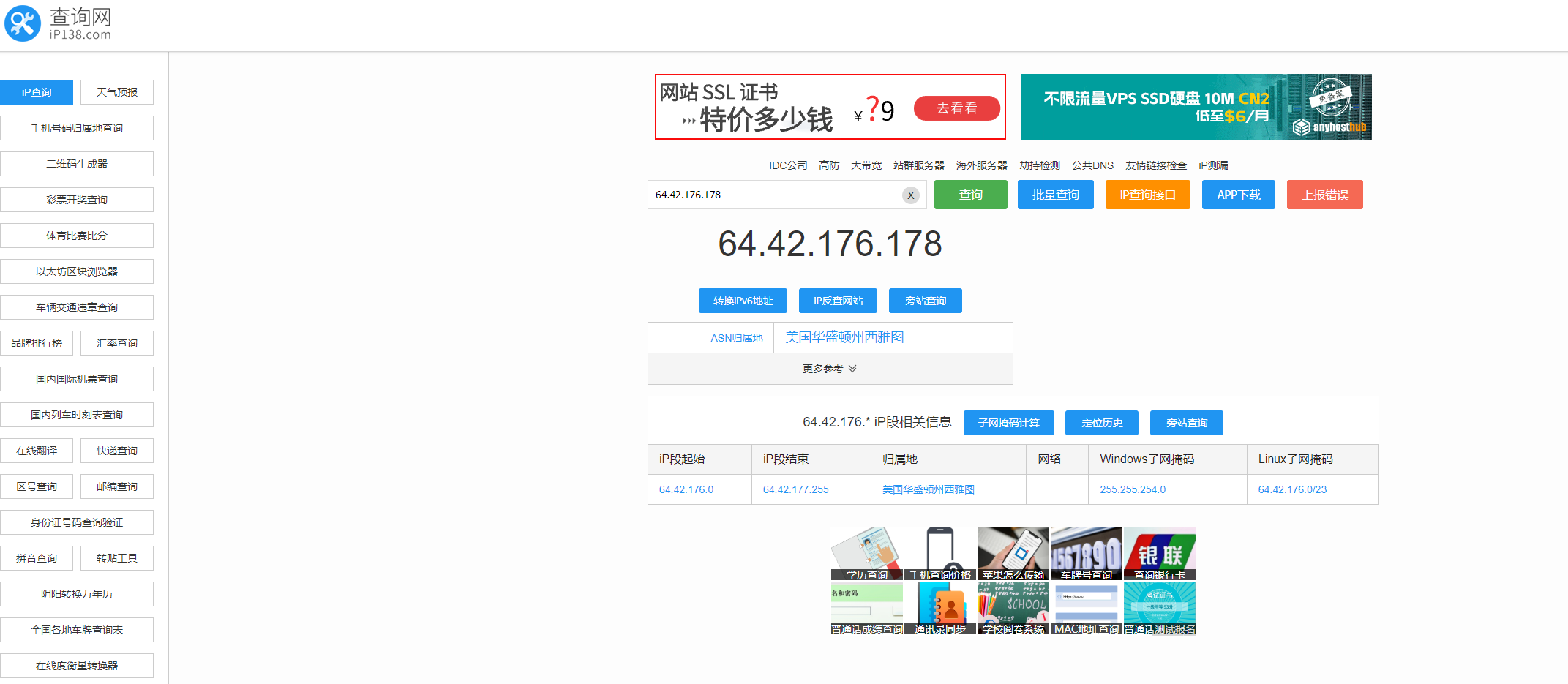Screen dimensions: 1568x684
Task: Click 转换iPv6地址 button
Action: pos(743,301)
